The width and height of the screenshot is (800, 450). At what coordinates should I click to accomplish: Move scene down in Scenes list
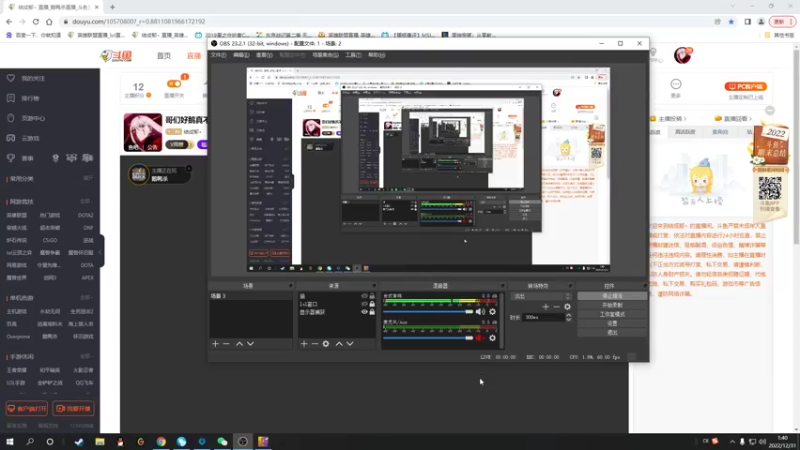[250, 344]
